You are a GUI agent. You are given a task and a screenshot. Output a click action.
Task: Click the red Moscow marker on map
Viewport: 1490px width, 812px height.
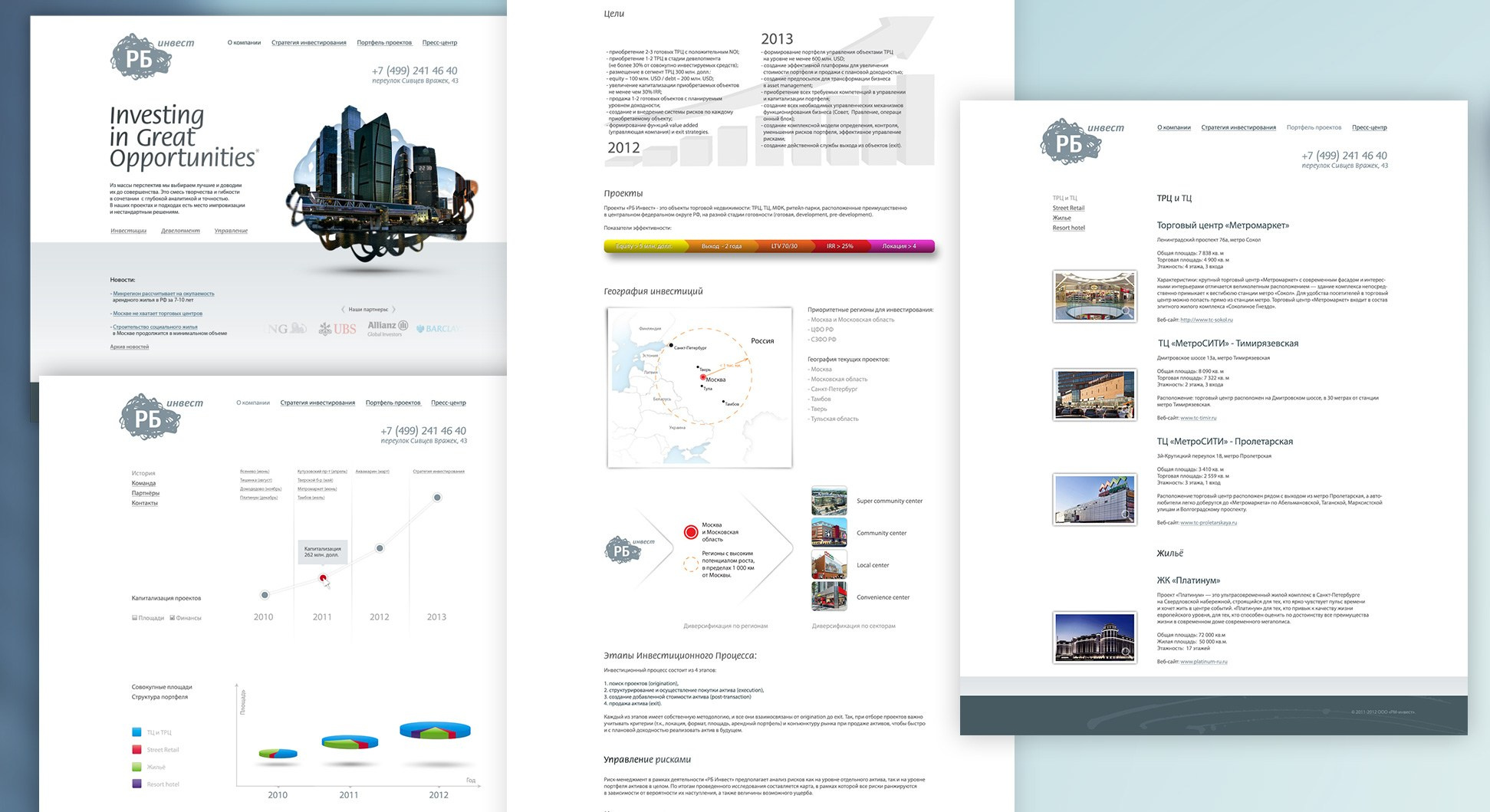click(702, 378)
